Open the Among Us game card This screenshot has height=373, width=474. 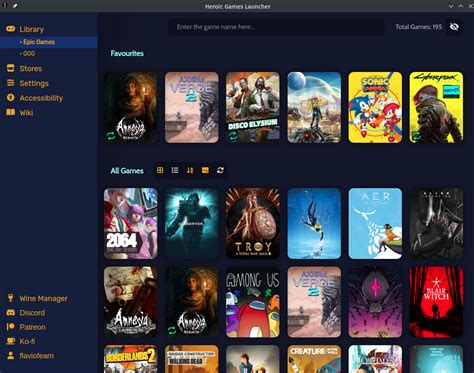(253, 302)
